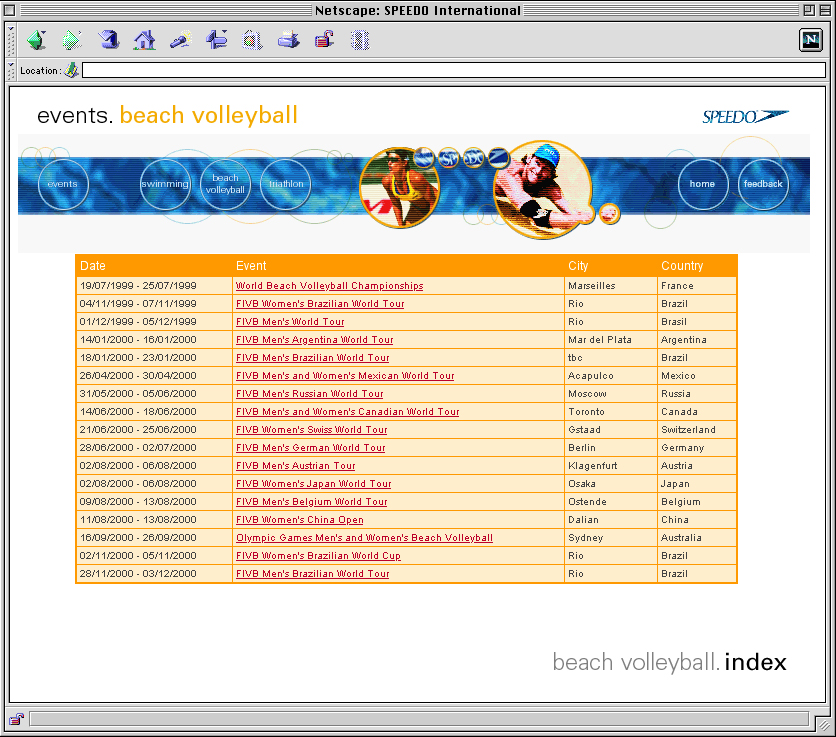Click the Back navigation arrow in toolbar

click(37, 40)
